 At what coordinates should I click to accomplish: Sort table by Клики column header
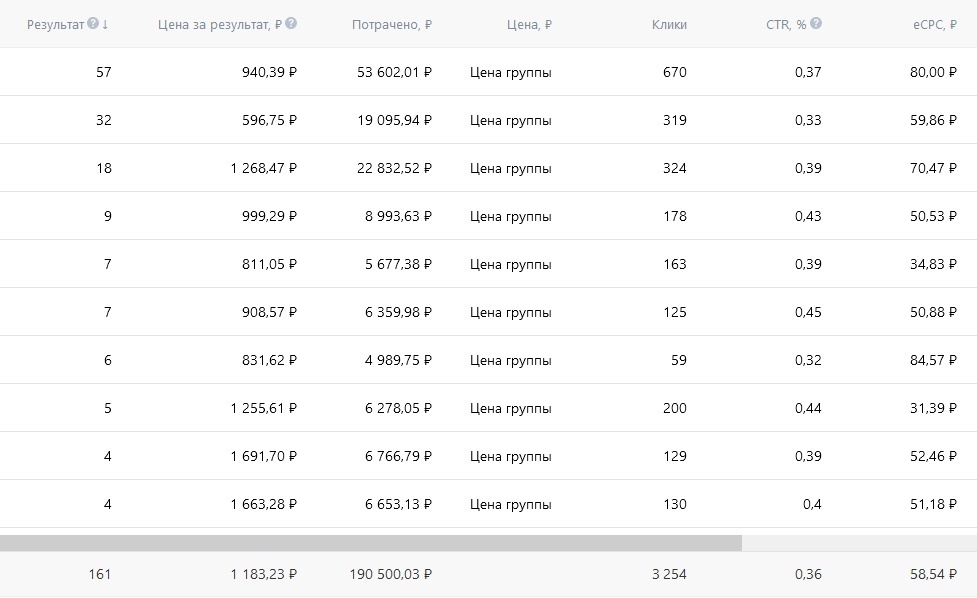(669, 24)
